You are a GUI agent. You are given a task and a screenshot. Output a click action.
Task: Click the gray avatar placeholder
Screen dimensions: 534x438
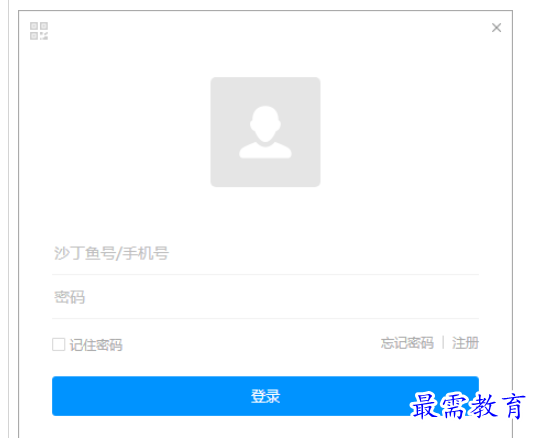(265, 132)
